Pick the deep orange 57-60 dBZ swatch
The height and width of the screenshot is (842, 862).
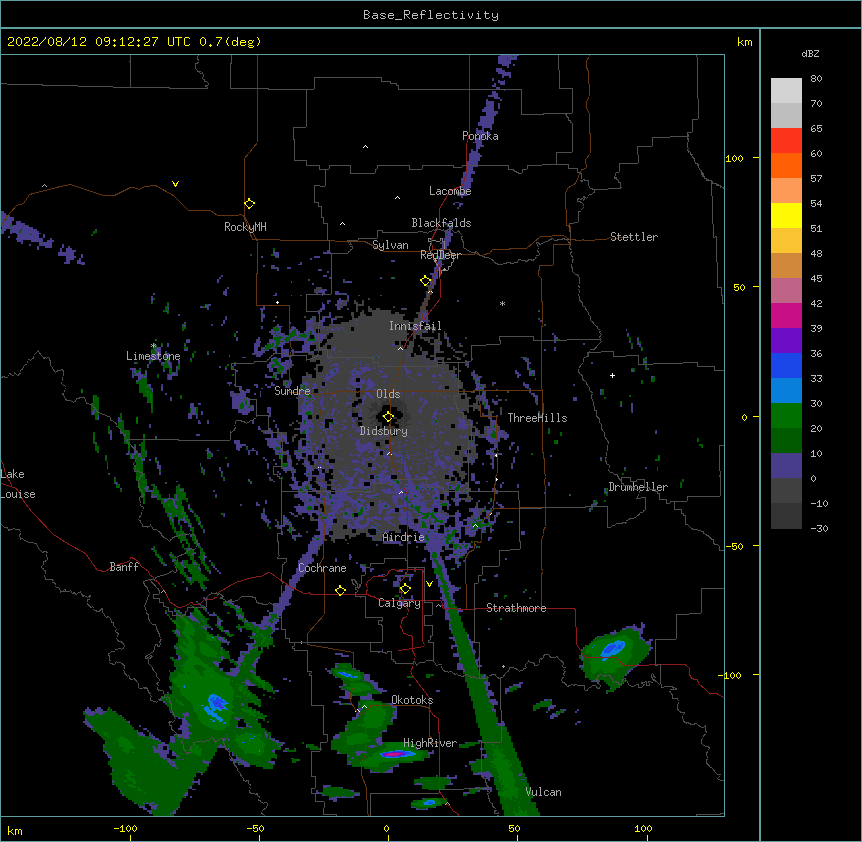coord(786,165)
